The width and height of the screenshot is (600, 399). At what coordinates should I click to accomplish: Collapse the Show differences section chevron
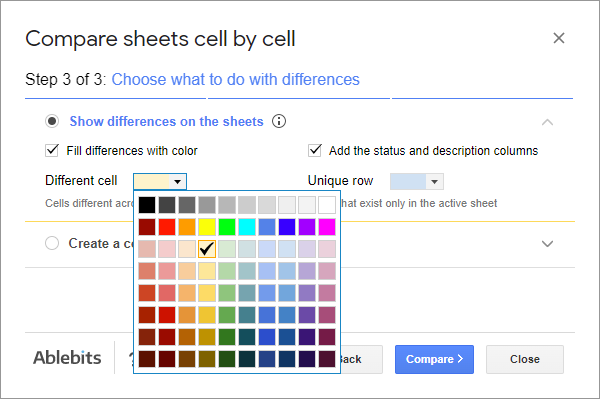[548, 122]
